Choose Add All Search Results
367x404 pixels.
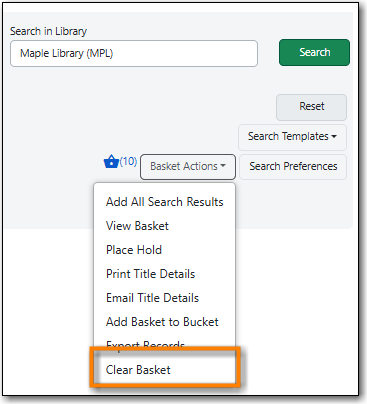[x=165, y=202]
